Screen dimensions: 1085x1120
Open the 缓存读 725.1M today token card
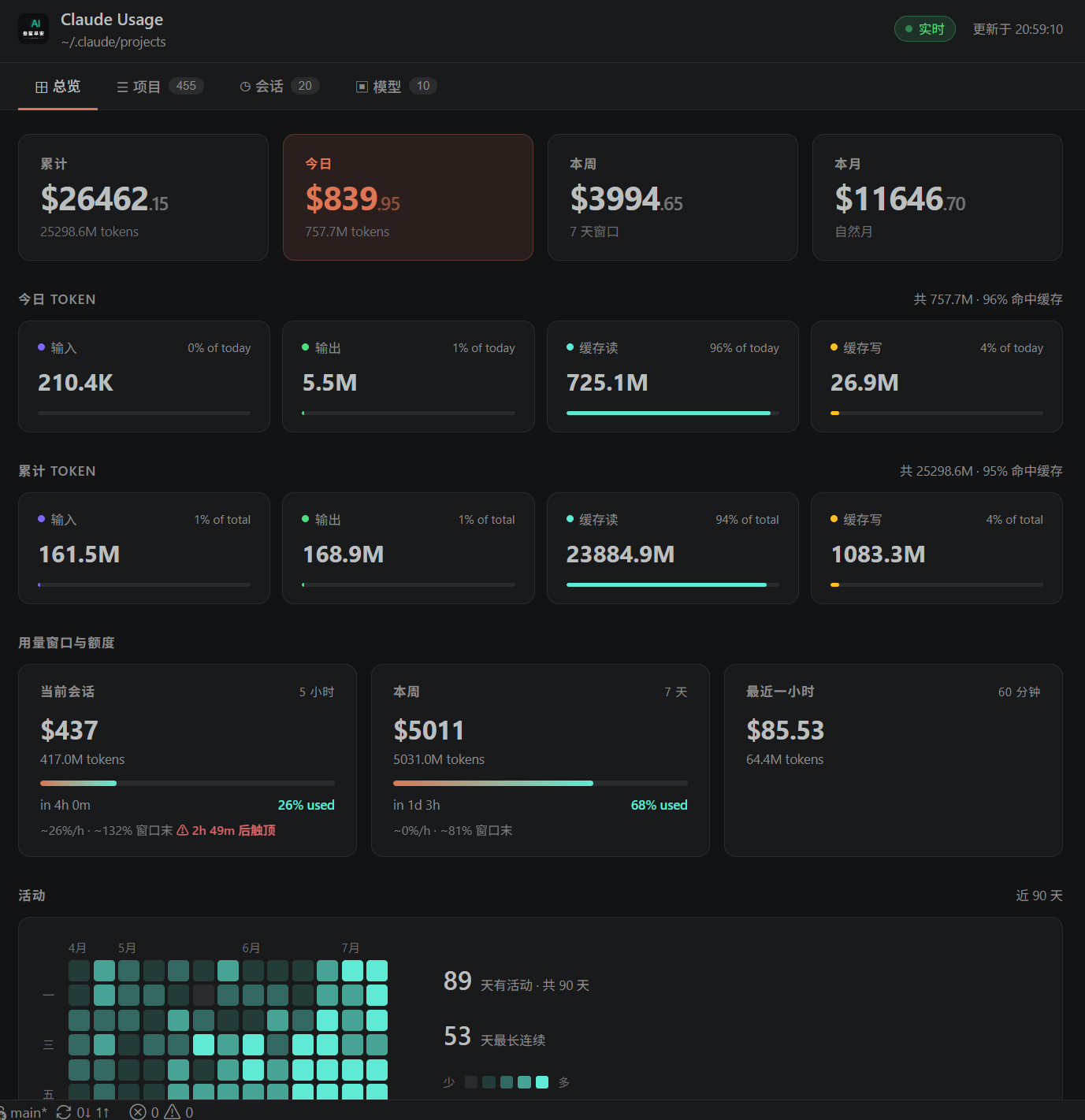[x=672, y=376]
